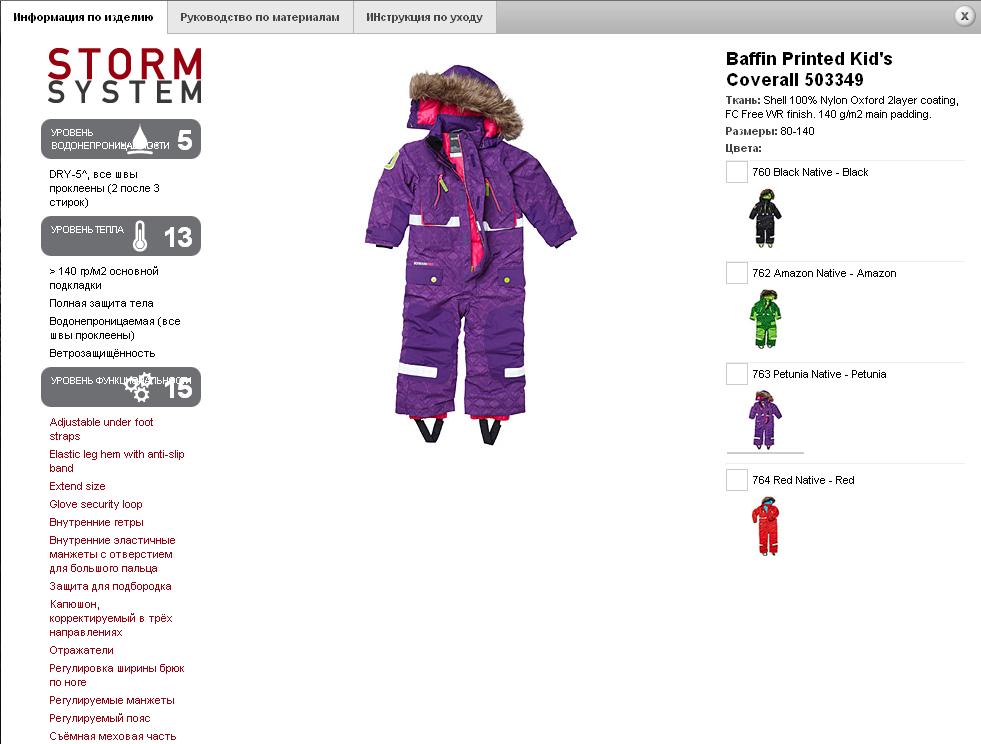Click the Storm System logo
This screenshot has height=744, width=981.
(x=125, y=76)
